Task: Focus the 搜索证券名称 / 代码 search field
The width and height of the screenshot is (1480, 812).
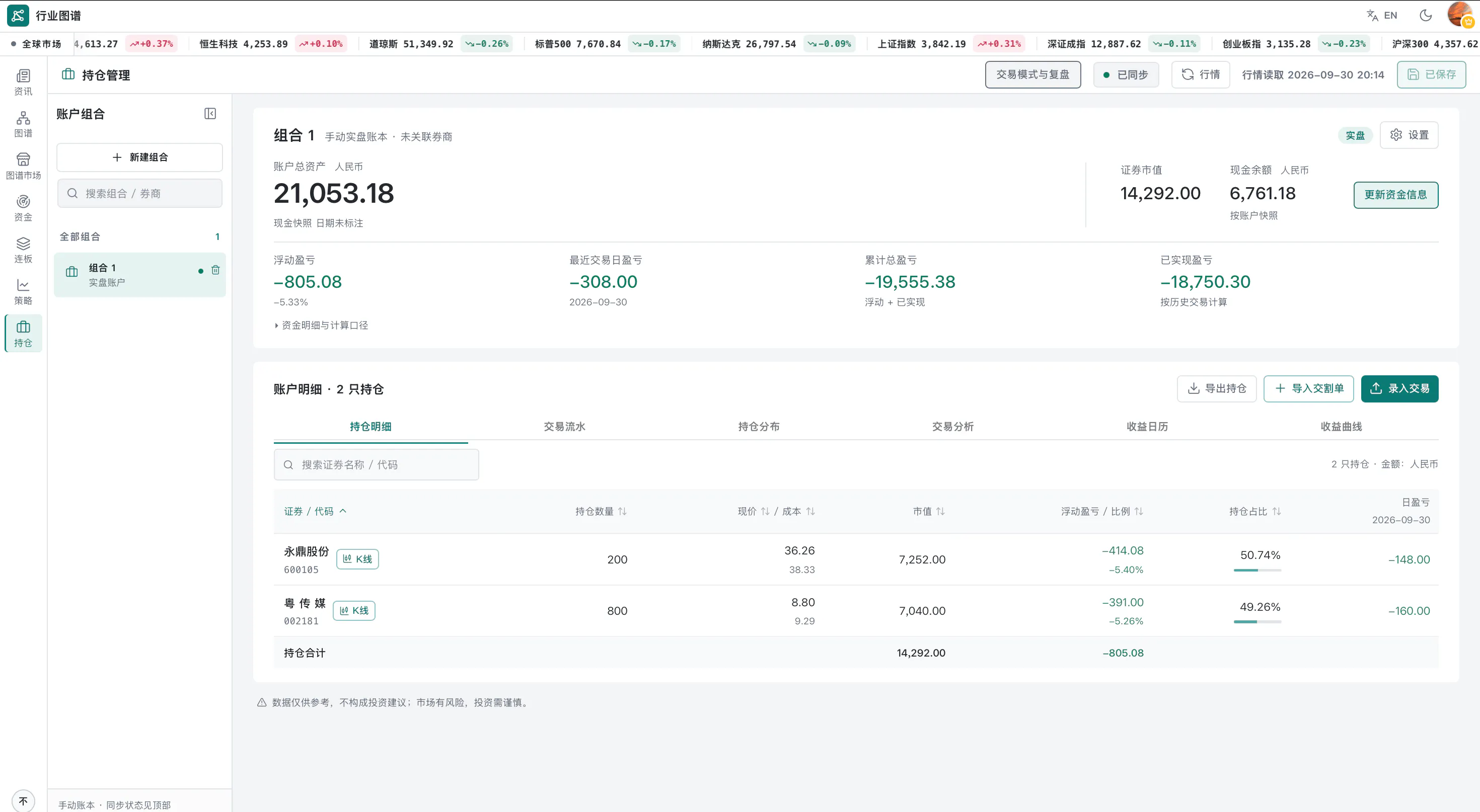Action: [x=376, y=464]
